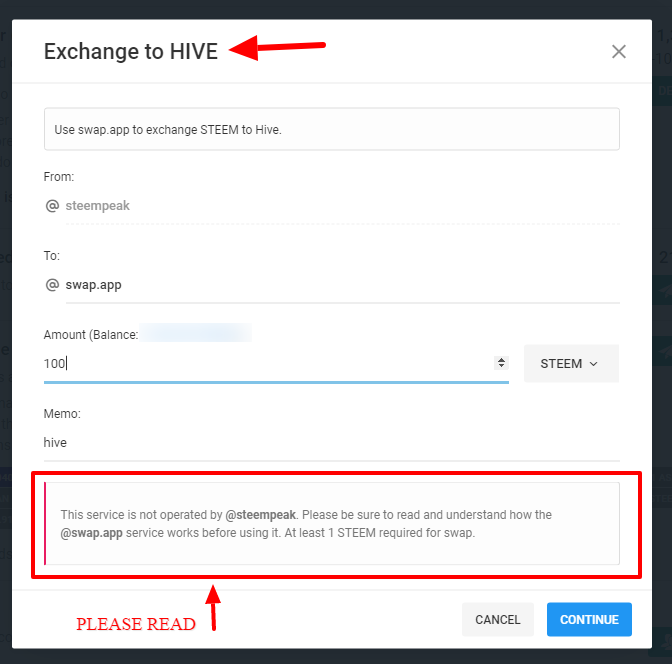Viewport: 672px width, 664px height.
Task: Click the blurred balance next to Amount
Action: tap(196, 333)
